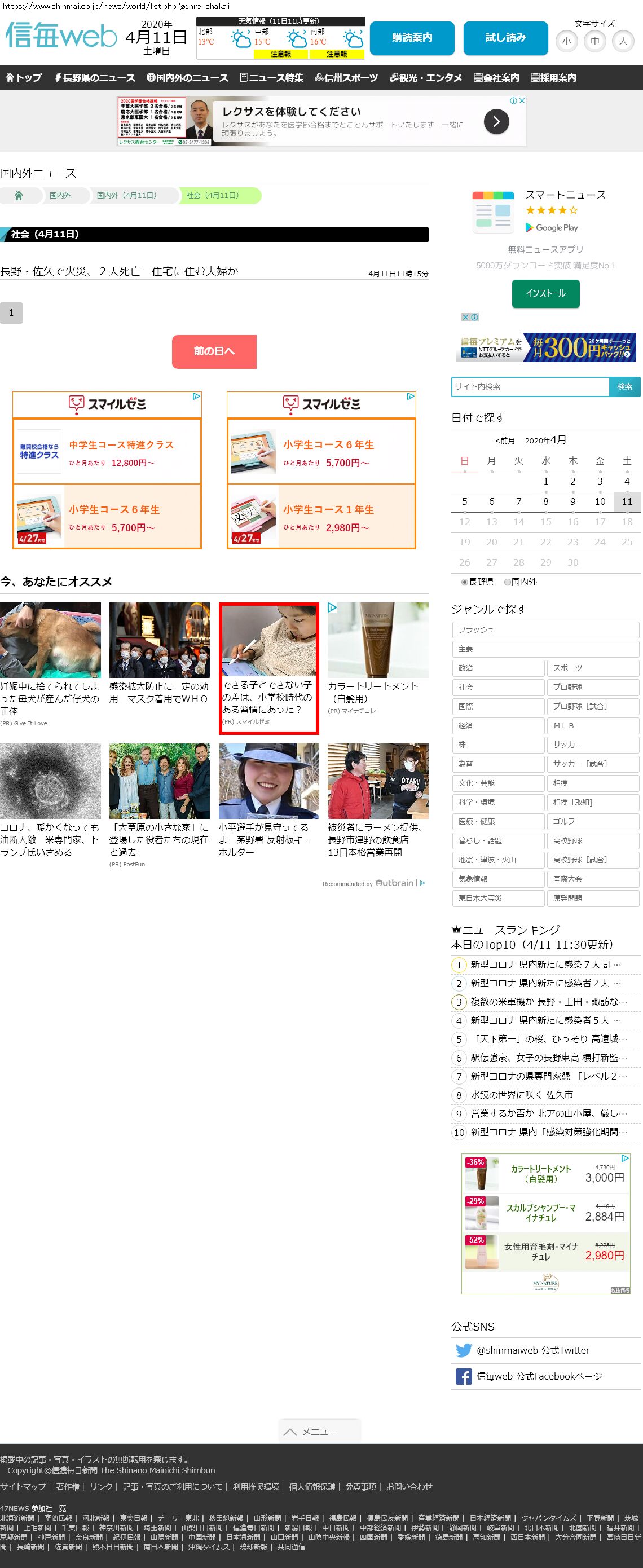643x1568 pixels.
Task: Open the フラッシュ genre
Action: [545, 629]
